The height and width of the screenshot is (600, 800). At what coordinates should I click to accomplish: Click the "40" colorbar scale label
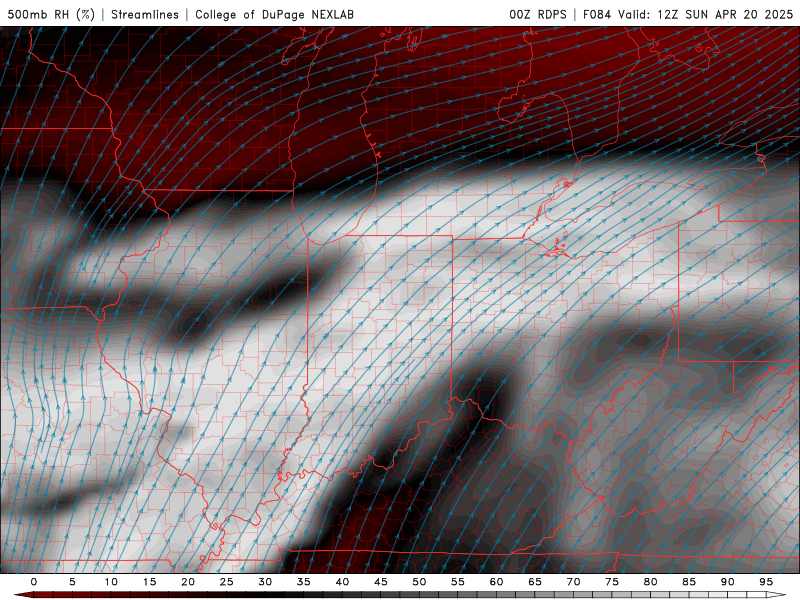(x=342, y=582)
